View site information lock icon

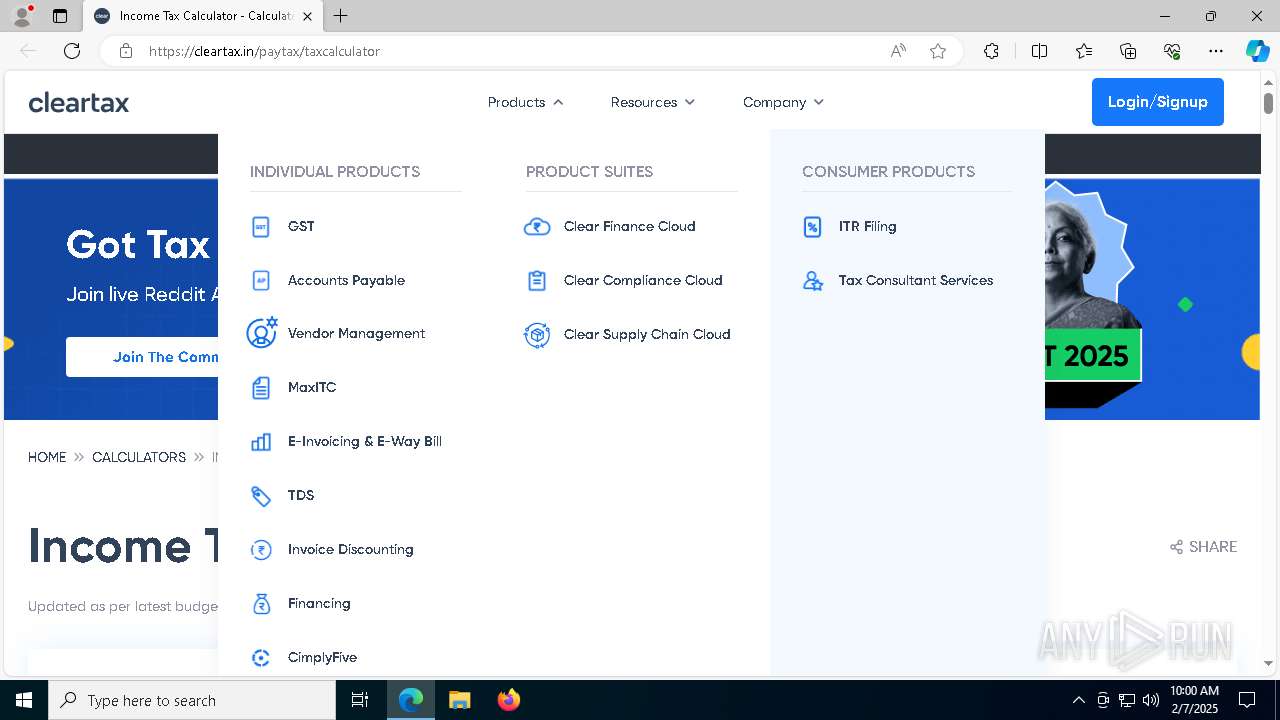pos(126,51)
